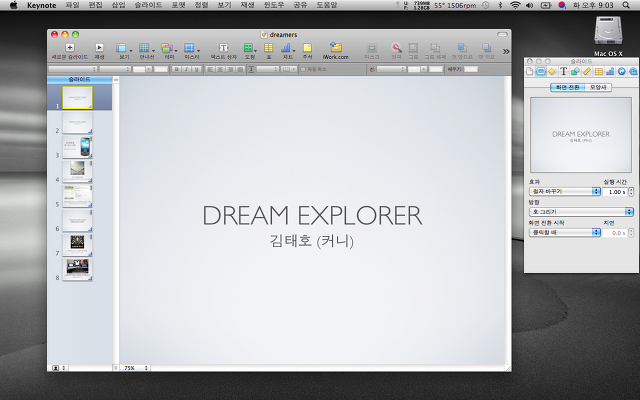
Task: Open the 효과 transition effect dropdown
Action: coord(564,191)
